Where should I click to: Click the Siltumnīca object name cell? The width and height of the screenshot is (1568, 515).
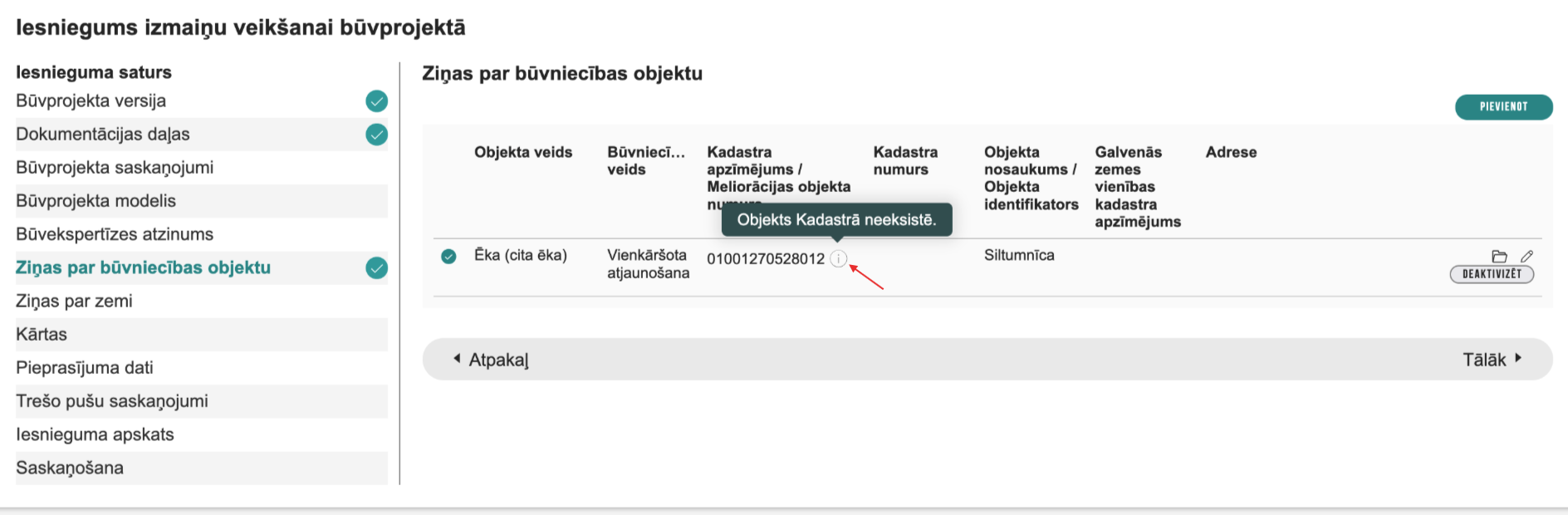coord(1019,256)
